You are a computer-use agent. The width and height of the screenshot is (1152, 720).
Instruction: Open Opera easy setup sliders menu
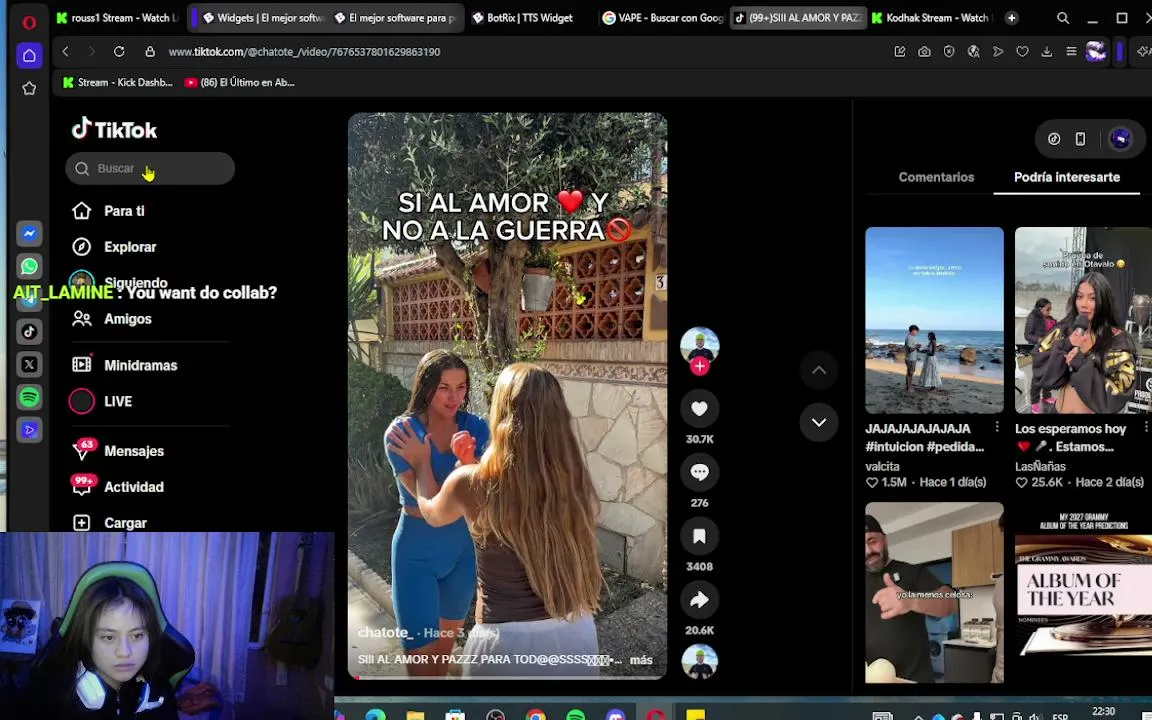1071,51
